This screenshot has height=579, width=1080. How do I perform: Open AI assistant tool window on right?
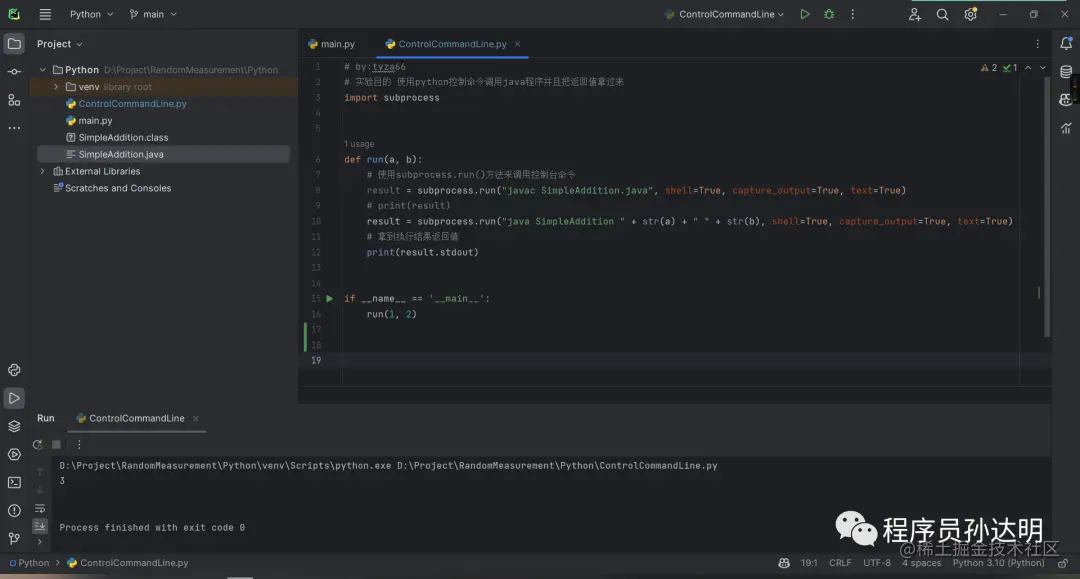coord(1066,100)
